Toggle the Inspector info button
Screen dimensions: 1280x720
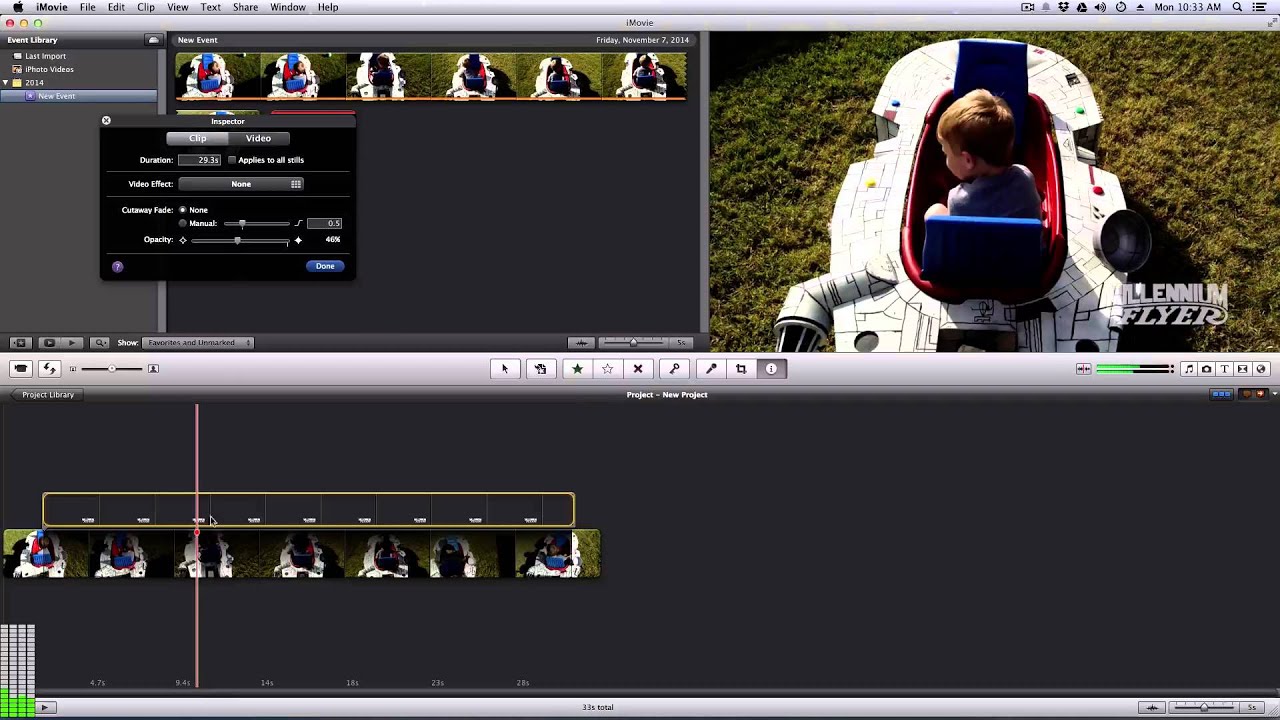click(771, 369)
